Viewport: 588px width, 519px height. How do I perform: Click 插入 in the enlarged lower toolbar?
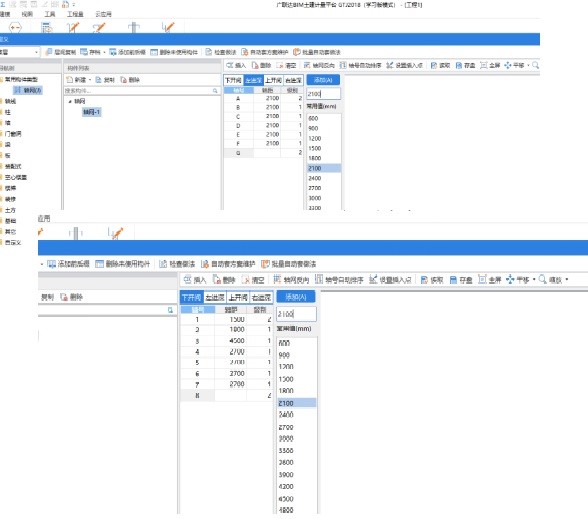coord(195,280)
